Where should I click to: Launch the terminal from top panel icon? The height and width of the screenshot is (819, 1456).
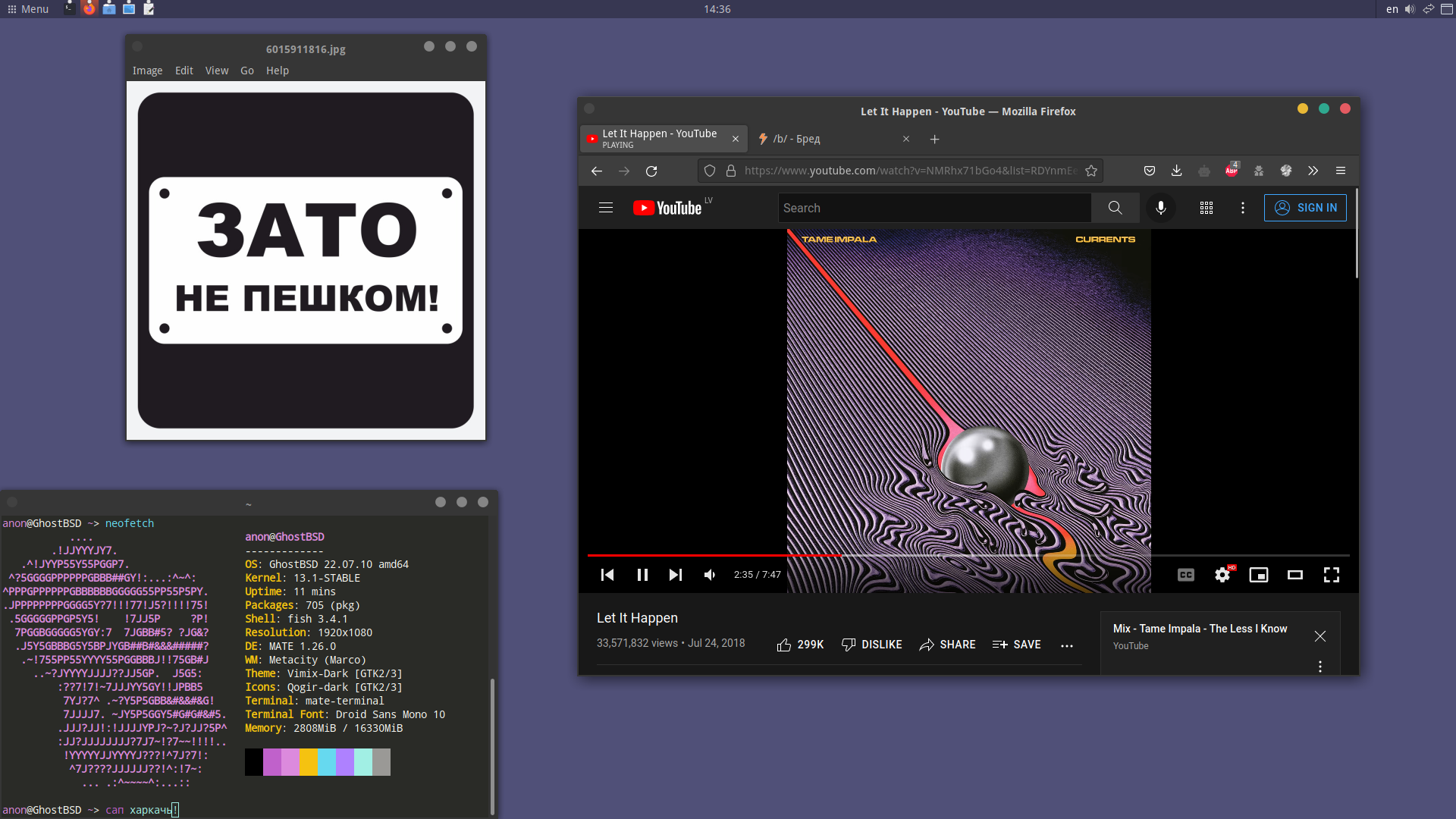pos(70,8)
